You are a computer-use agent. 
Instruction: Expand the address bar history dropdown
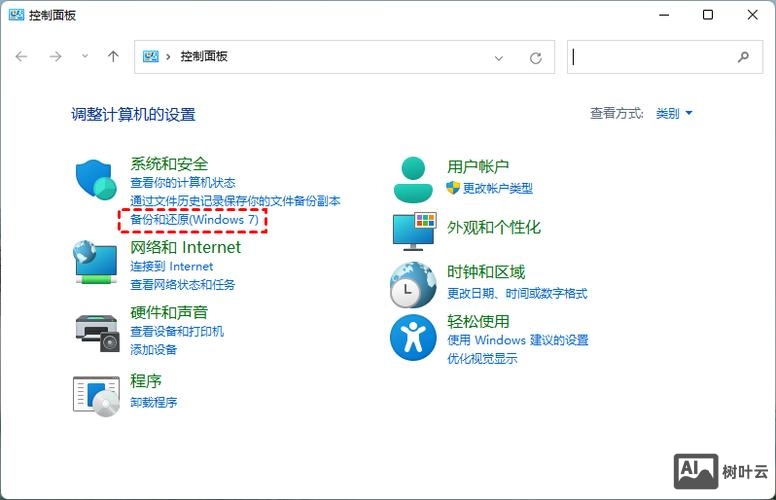[499, 58]
